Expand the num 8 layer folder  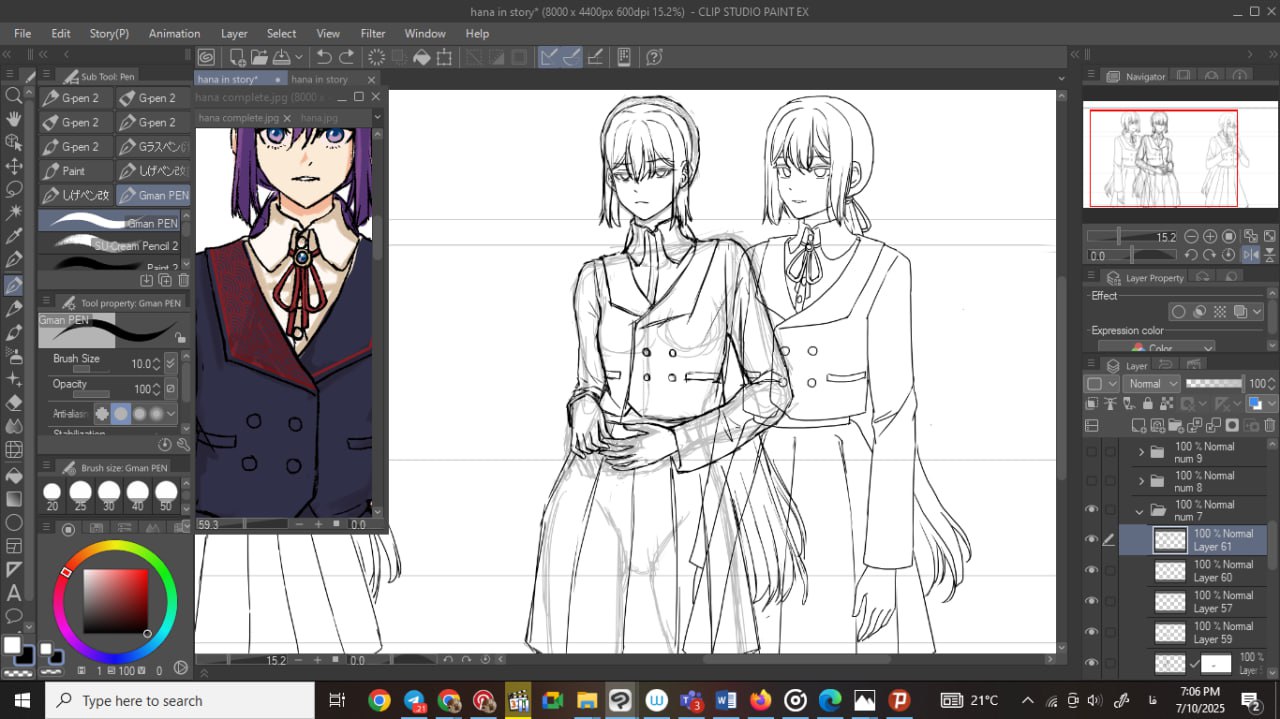1140,482
